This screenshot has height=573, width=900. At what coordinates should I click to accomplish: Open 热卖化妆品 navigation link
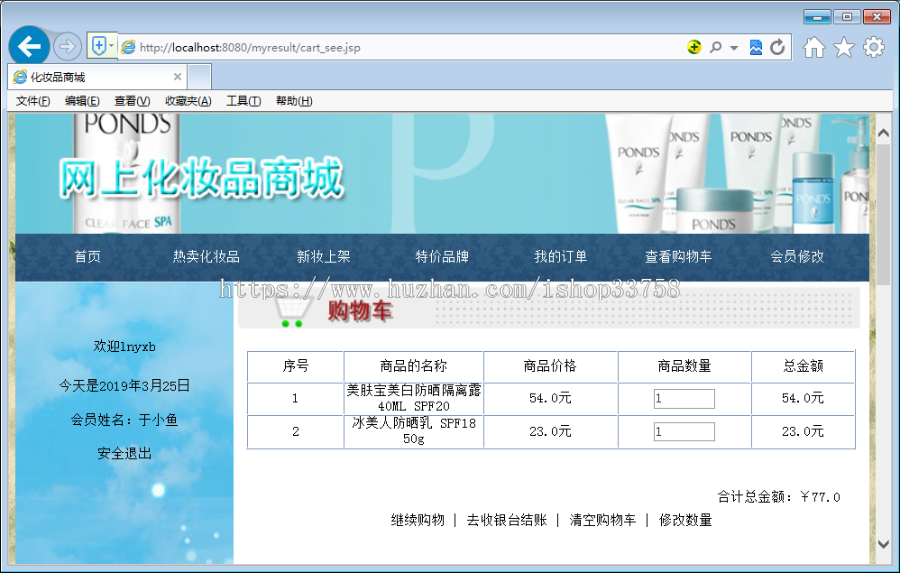pos(206,257)
